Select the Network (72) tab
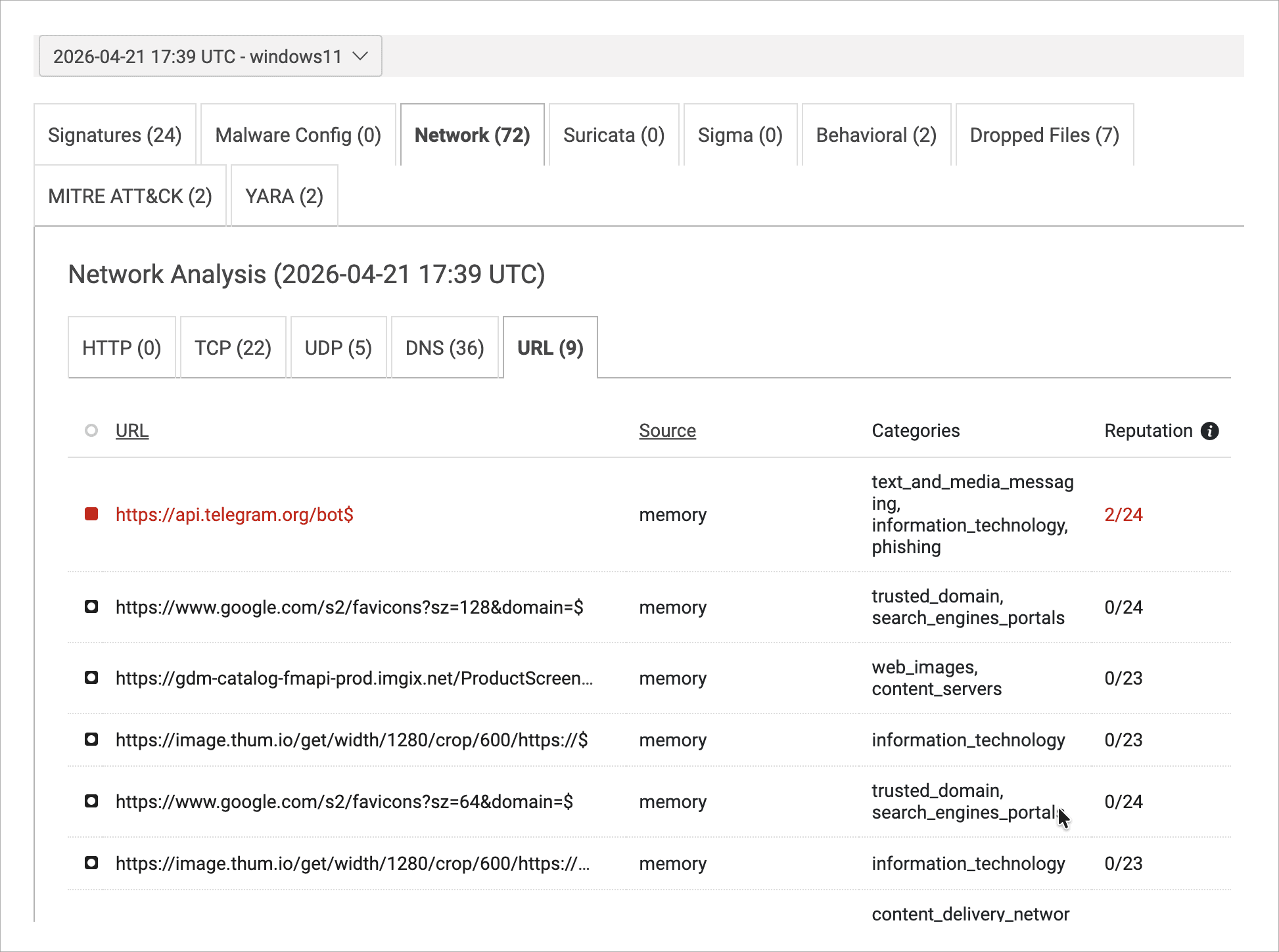This screenshot has width=1279, height=952. (473, 135)
